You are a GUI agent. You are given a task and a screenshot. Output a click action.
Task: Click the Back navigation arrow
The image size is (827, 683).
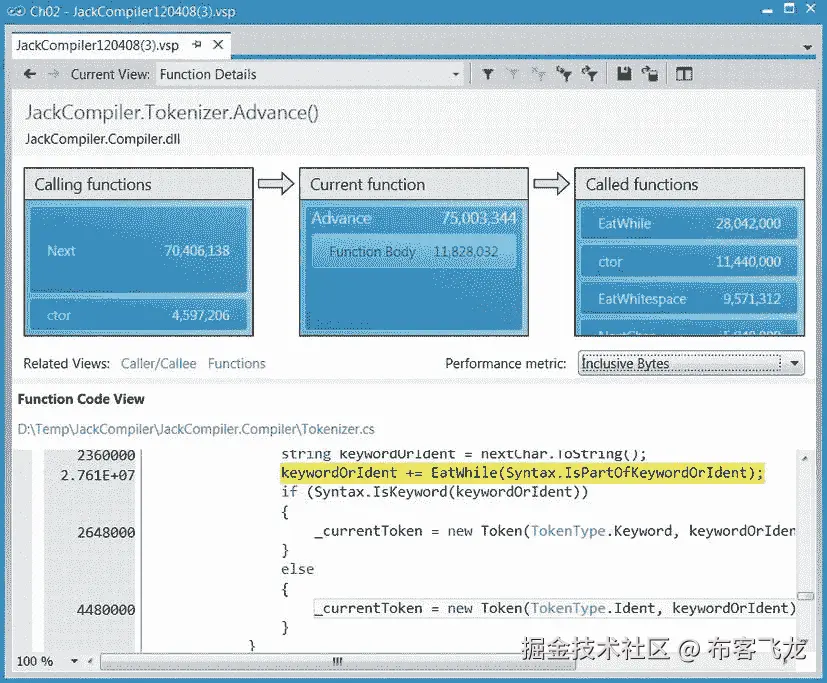coord(30,74)
